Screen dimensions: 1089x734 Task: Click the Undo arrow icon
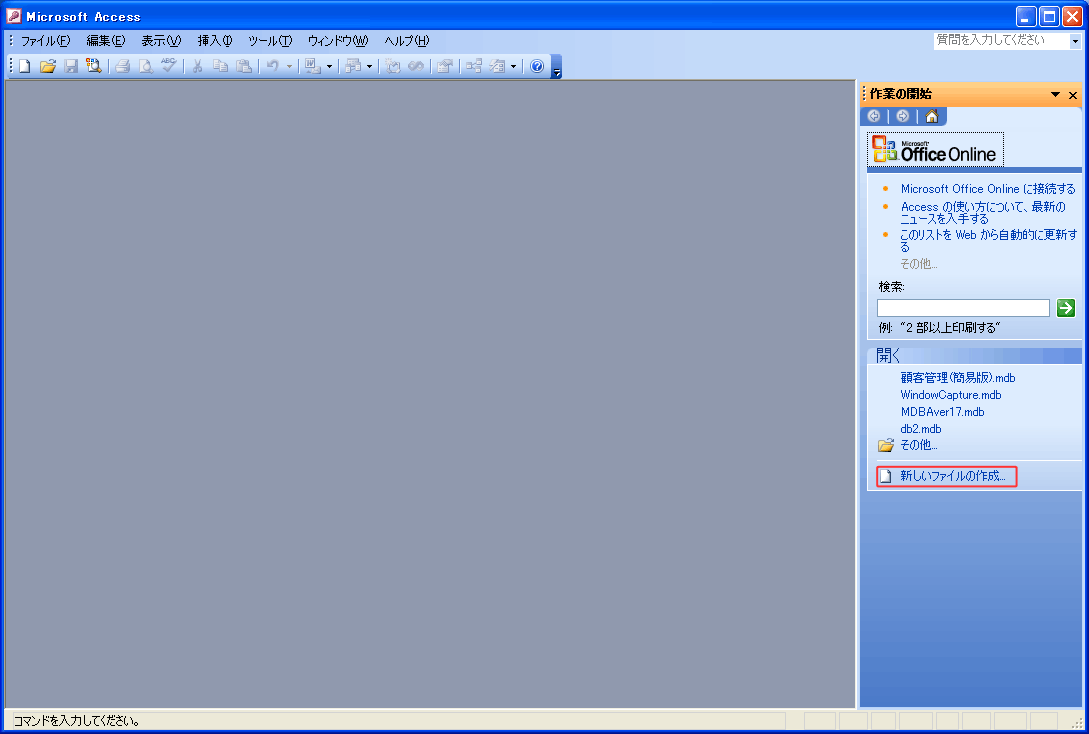click(x=273, y=66)
